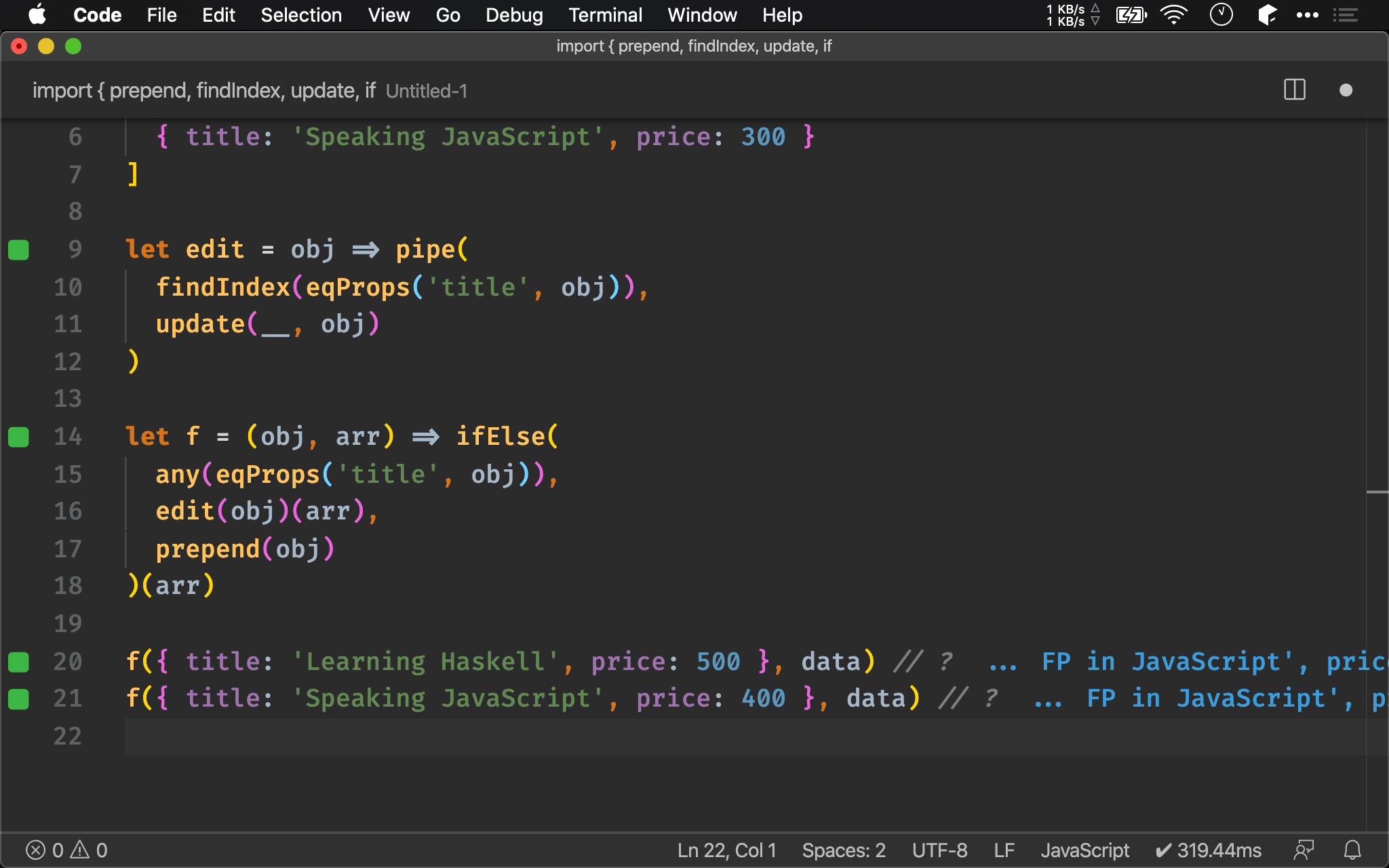Click the green Quokka marker on line 14
Viewport: 1389px width, 868px height.
point(18,437)
